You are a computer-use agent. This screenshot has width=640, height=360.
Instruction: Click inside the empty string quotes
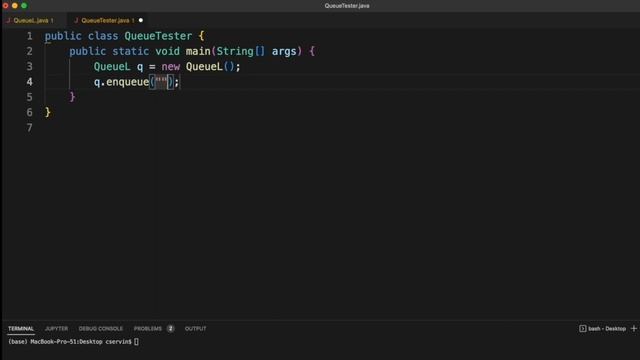[x=161, y=82]
